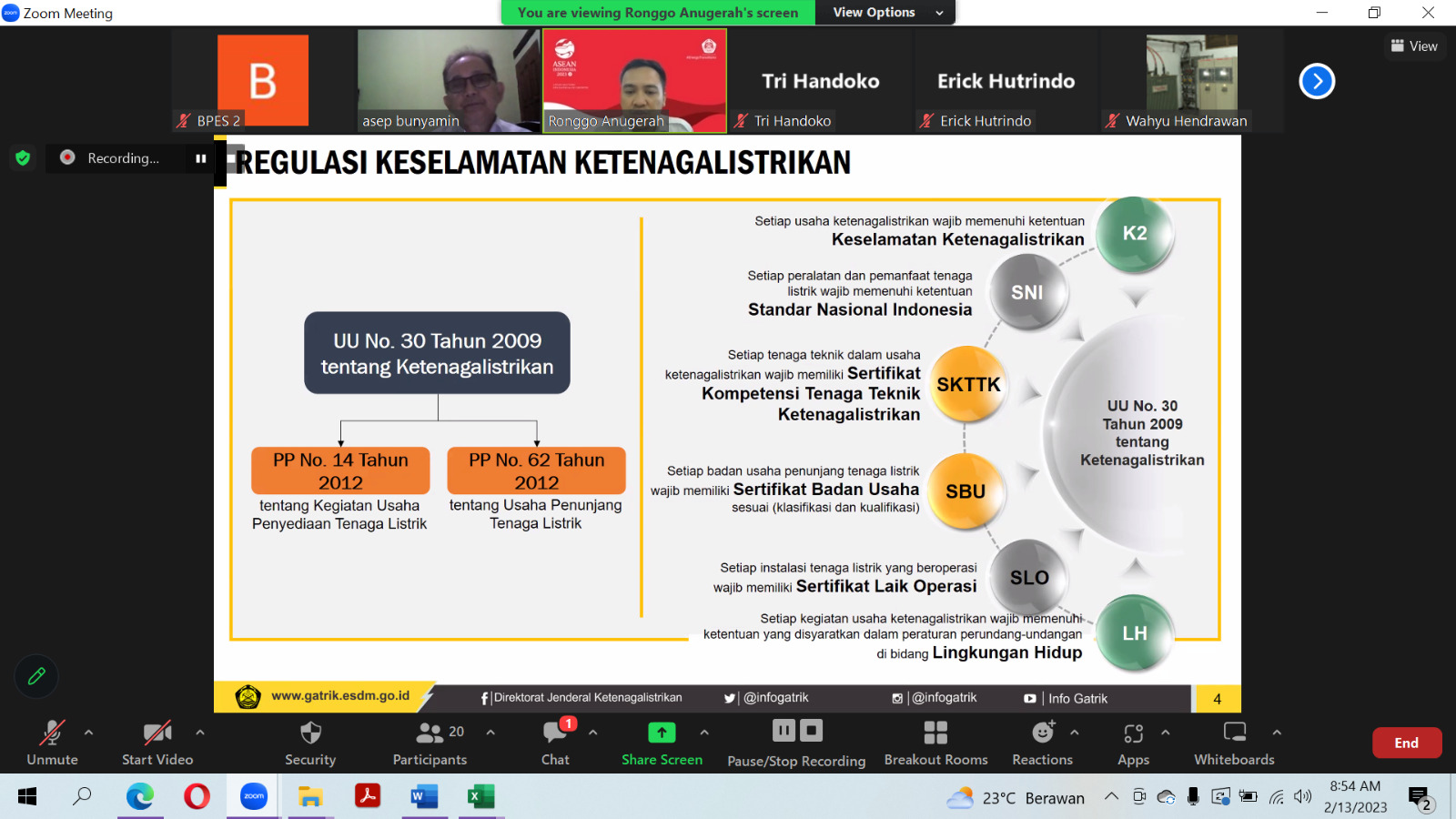The image size is (1456, 819).
Task: Click the green Share Screen button
Action: [x=662, y=743]
